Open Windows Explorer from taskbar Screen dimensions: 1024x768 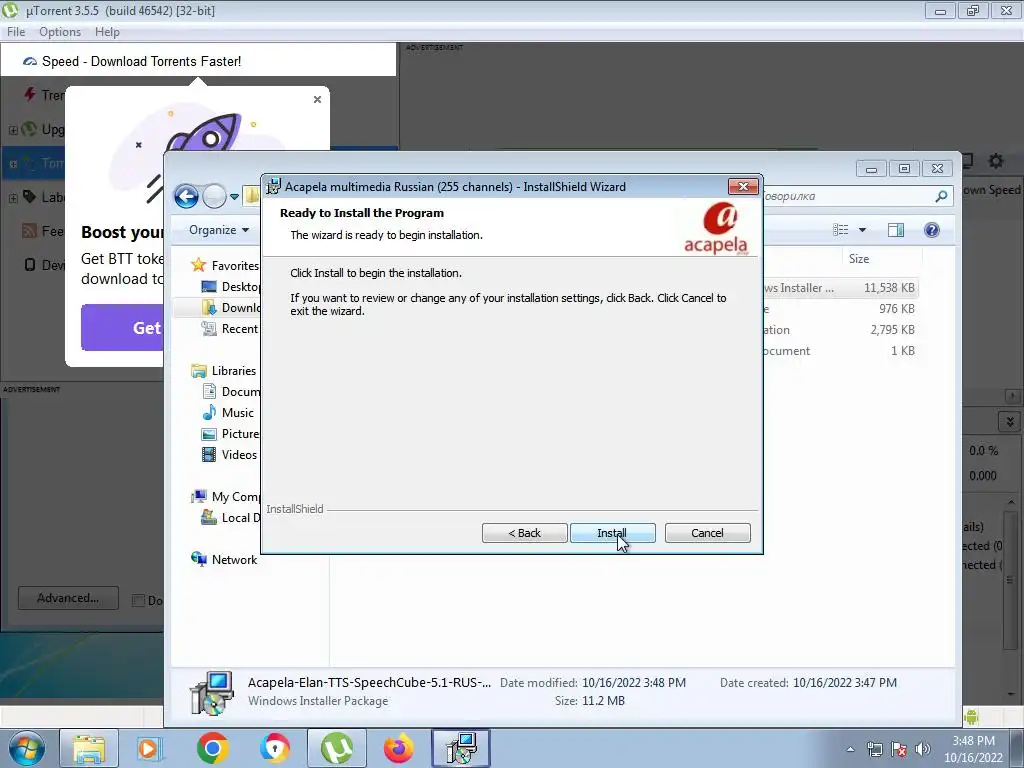89,748
